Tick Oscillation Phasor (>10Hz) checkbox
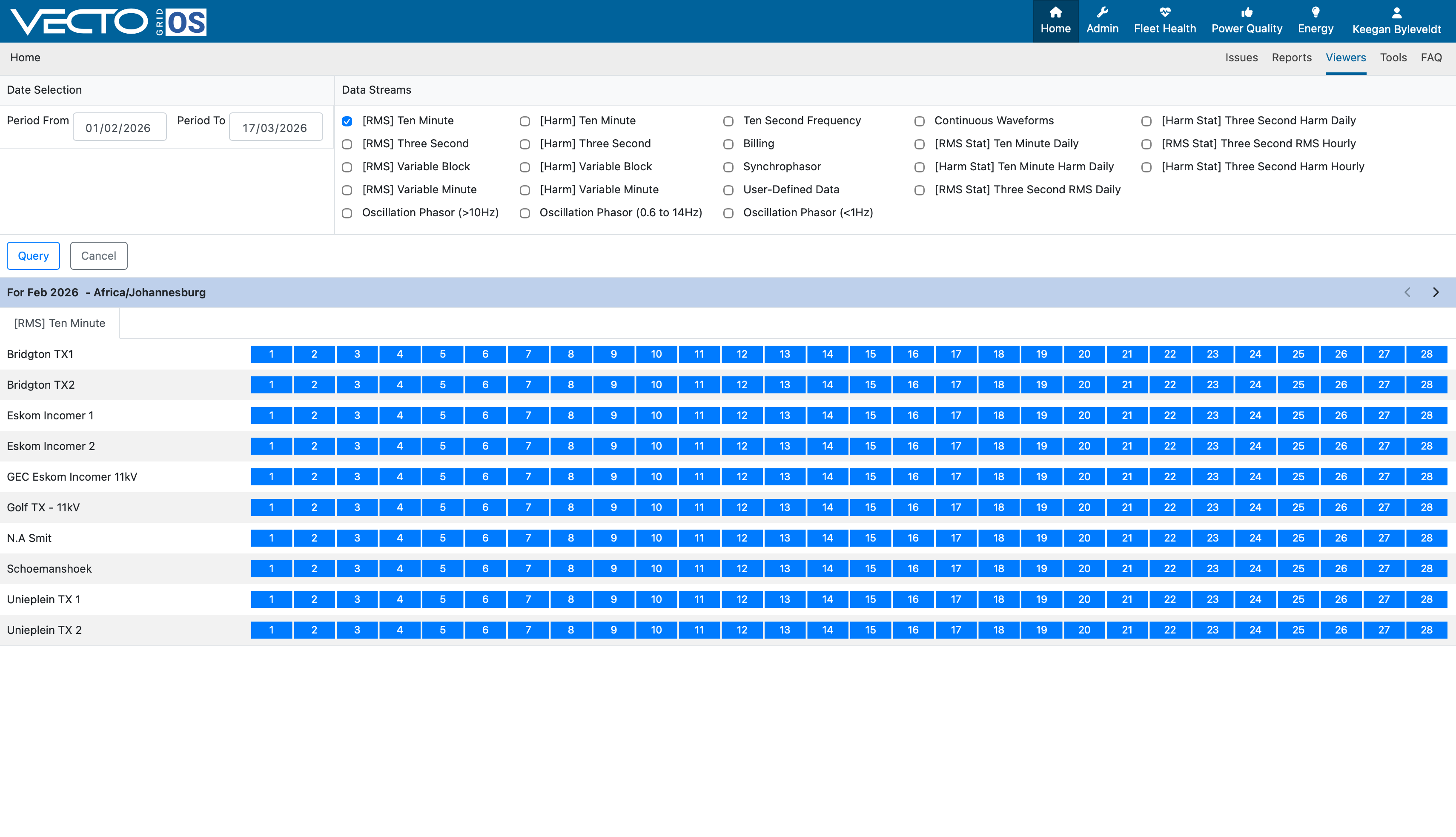This screenshot has height=837, width=1456. coord(347,213)
